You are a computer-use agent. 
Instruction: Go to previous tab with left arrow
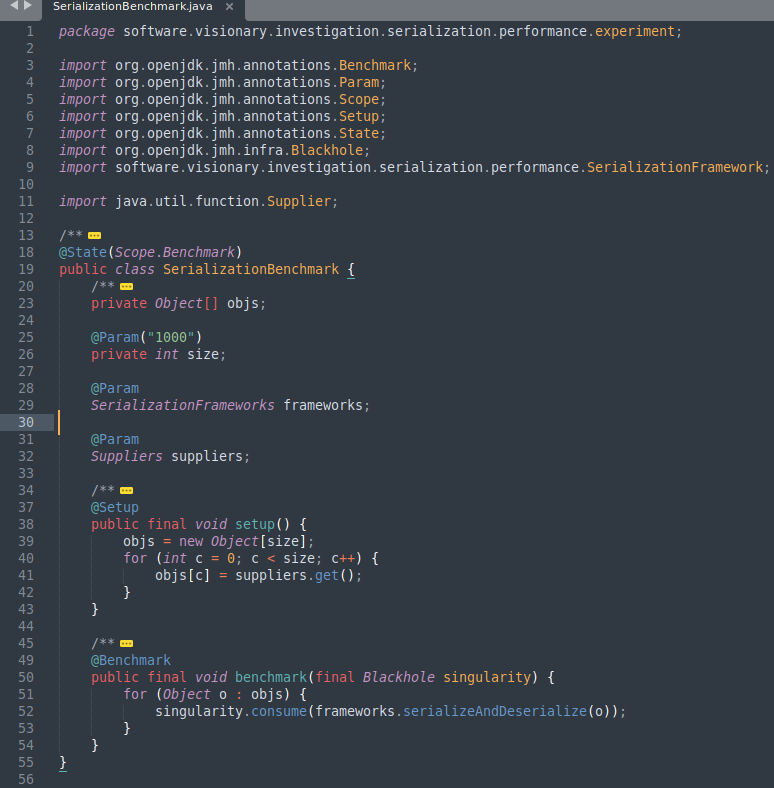click(14, 6)
